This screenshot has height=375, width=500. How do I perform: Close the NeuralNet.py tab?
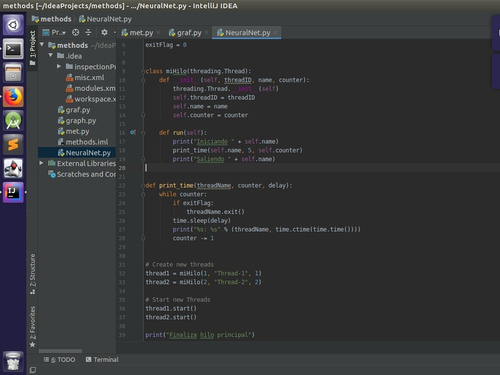276,33
